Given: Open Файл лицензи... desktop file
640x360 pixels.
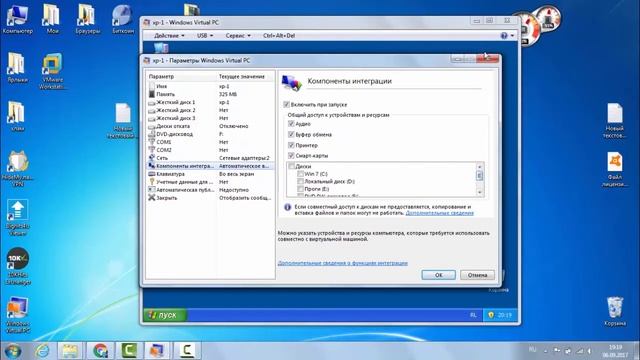Looking at the screenshot, I should pos(615,169).
